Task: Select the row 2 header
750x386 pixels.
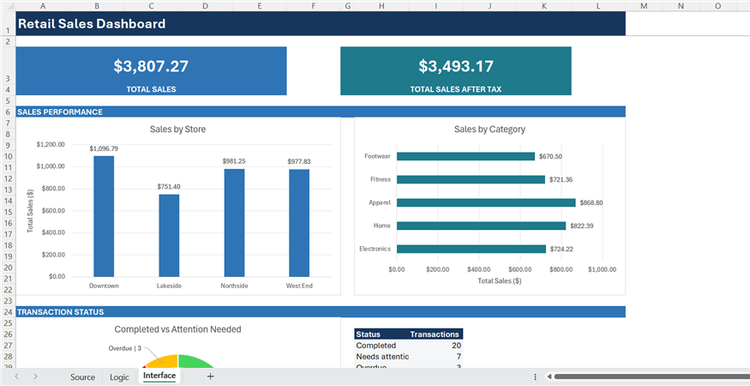Action: [x=8, y=42]
